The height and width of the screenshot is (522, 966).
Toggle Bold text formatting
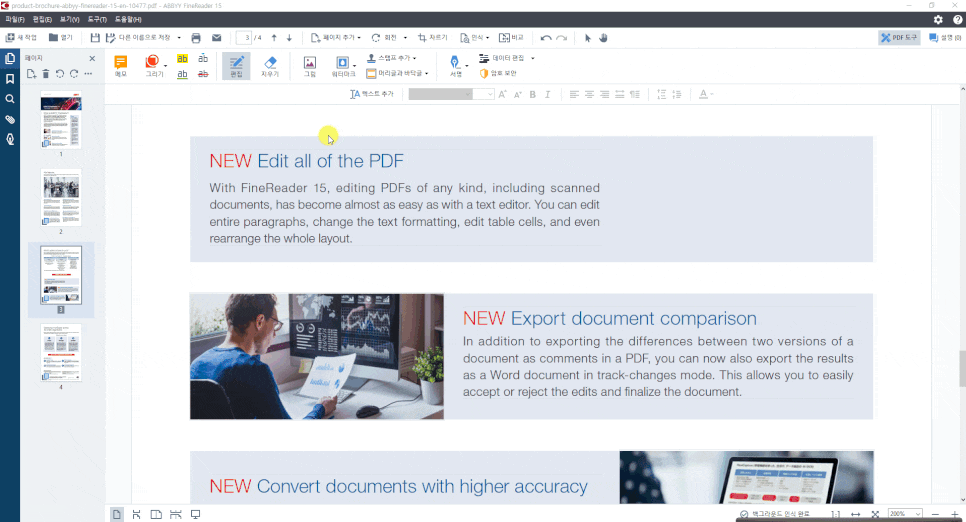pyautogui.click(x=532, y=94)
